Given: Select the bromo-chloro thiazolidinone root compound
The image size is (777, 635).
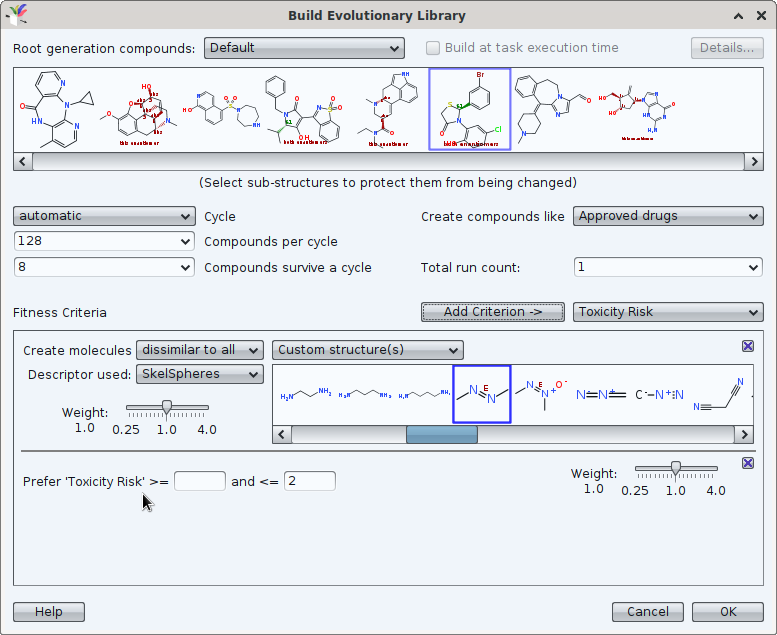Looking at the screenshot, I should pos(469,109).
